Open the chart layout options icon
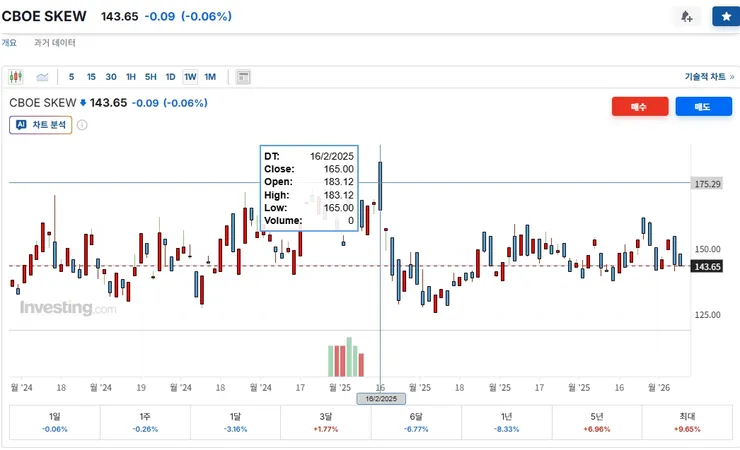This screenshot has width=740, height=450. (243, 77)
